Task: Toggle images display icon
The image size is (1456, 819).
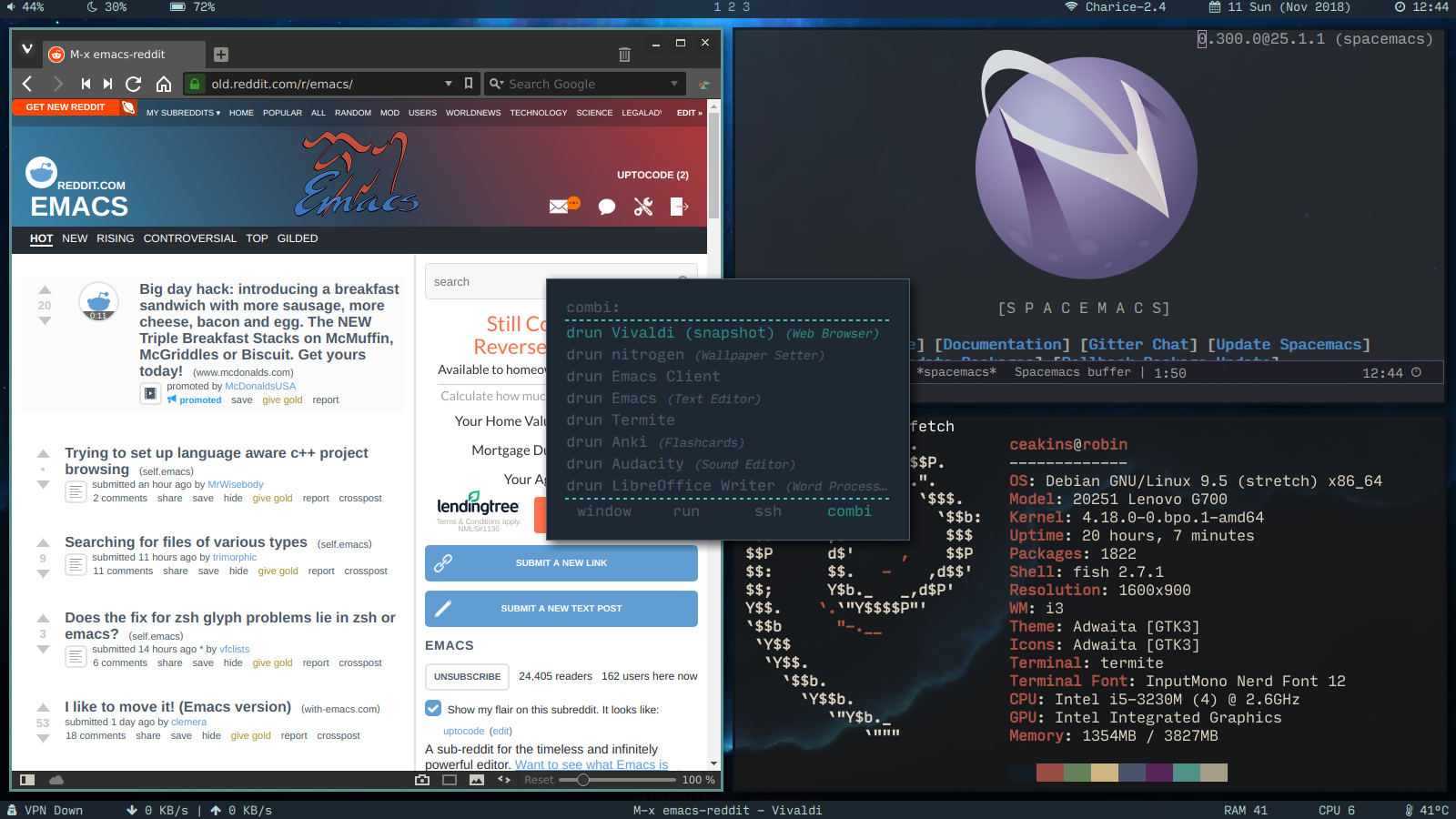Action: [x=477, y=780]
